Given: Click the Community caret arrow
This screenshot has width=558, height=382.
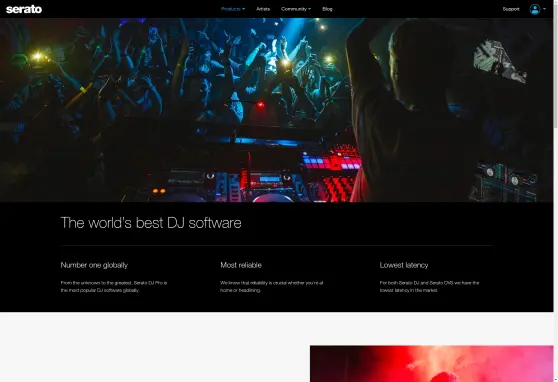Looking at the screenshot, I should [309, 9].
